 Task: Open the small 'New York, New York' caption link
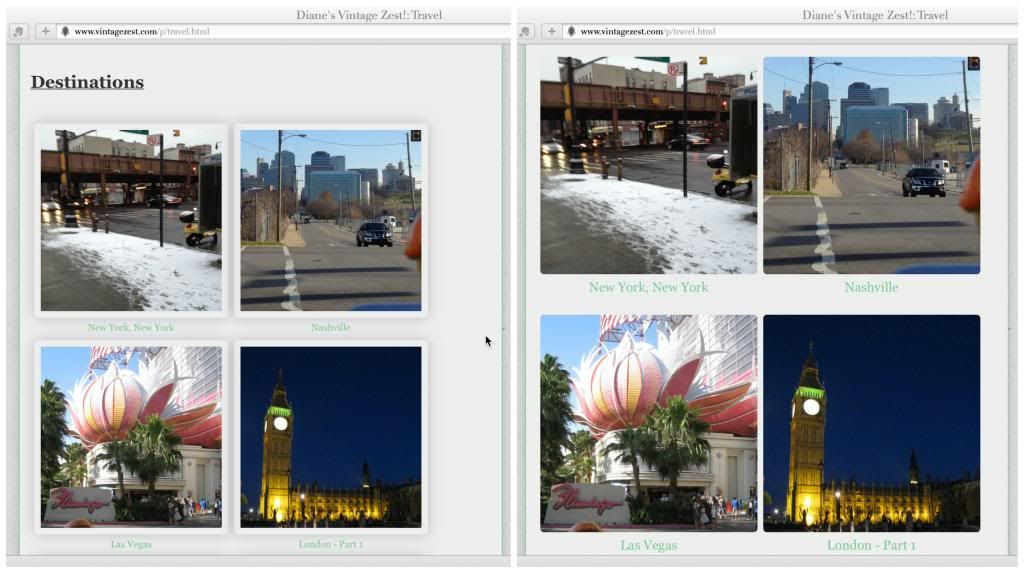click(x=131, y=327)
